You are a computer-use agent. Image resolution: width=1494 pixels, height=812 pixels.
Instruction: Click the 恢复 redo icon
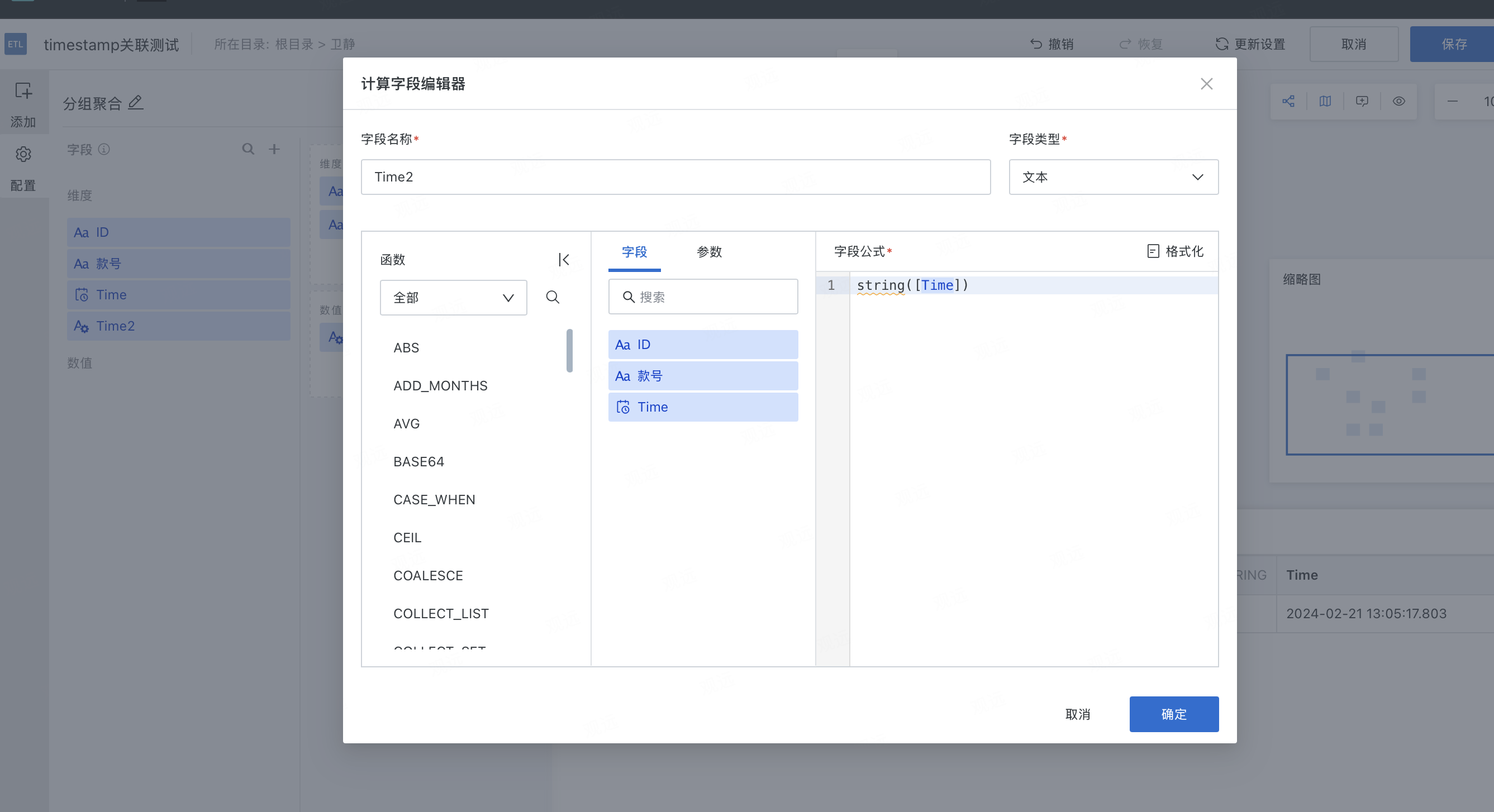tap(1125, 44)
